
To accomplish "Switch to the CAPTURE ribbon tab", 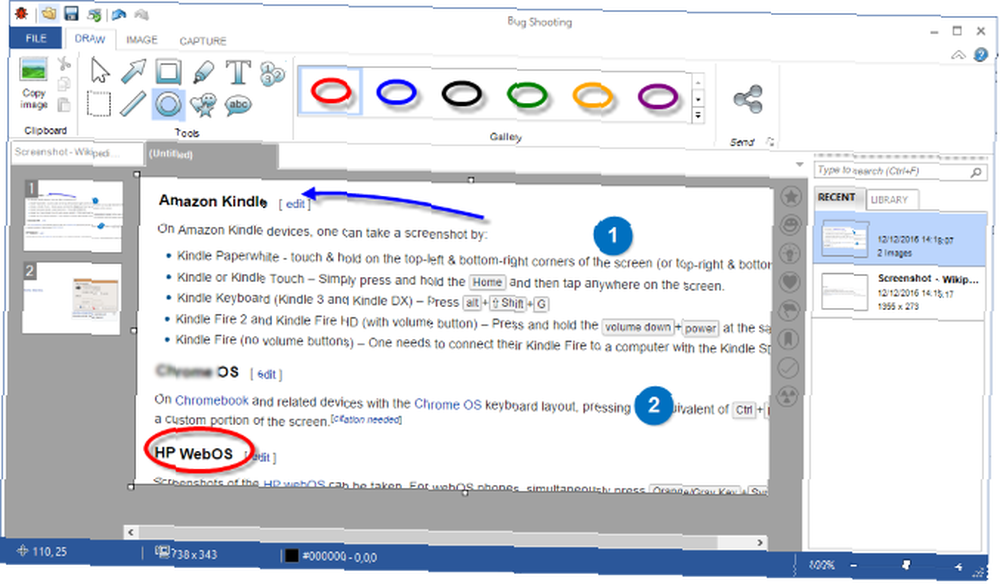I will 203,41.
